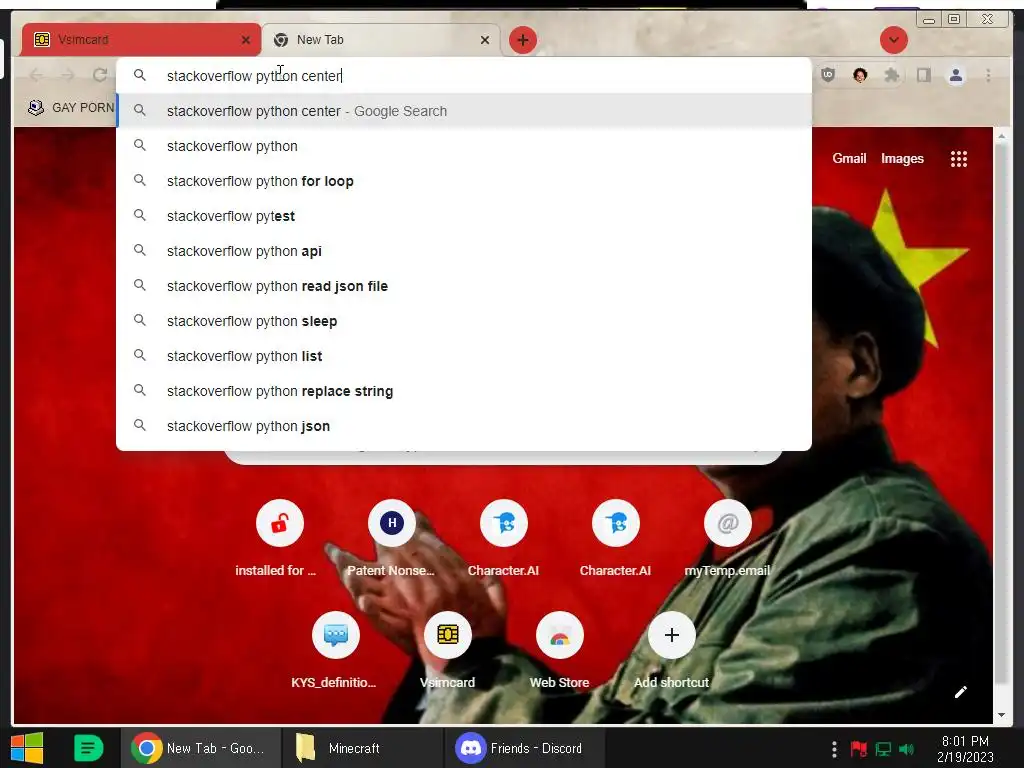Screen dimensions: 1024x768
Task: Choose the 'stackoverflow python' suggestion
Action: point(464,146)
